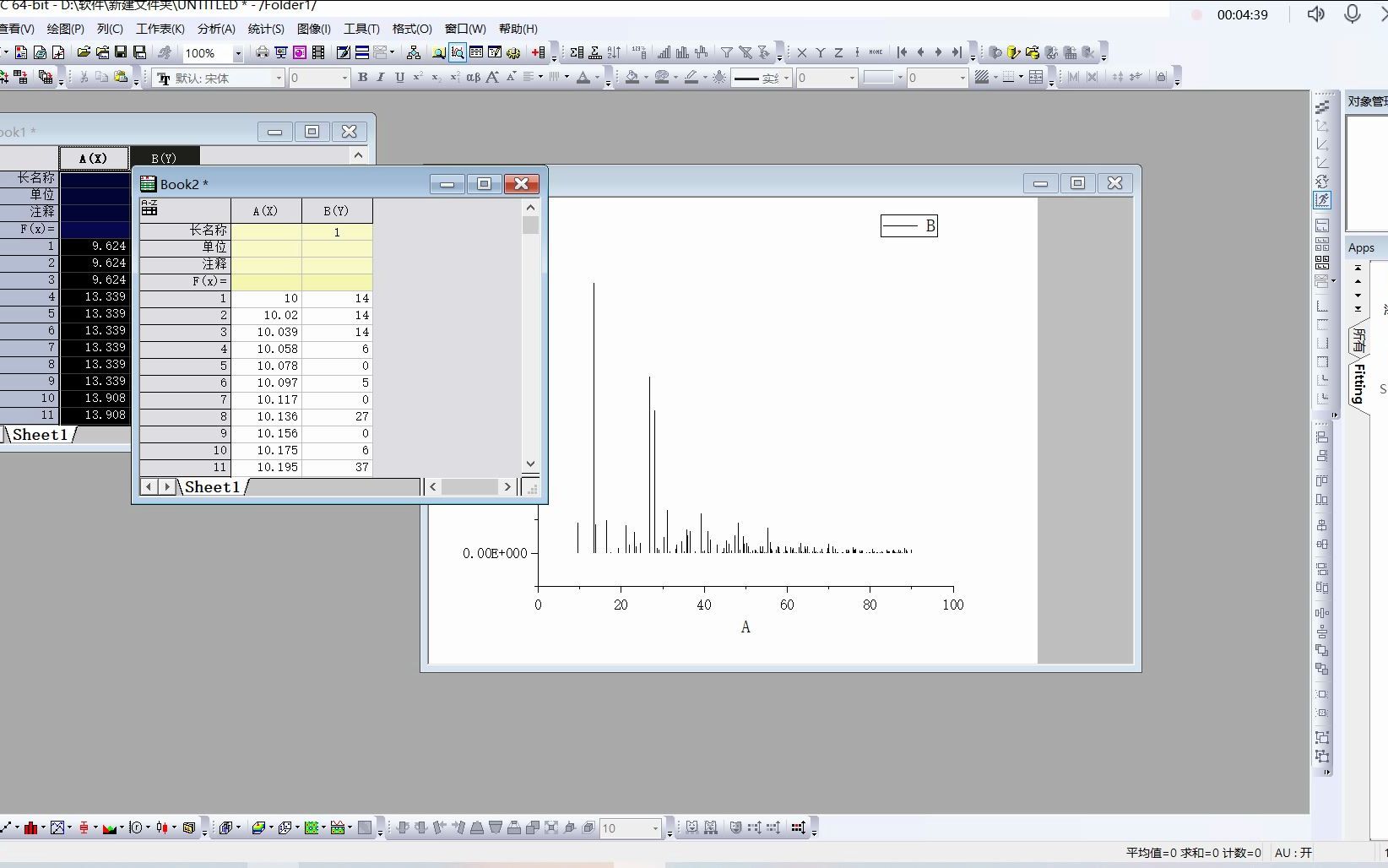1388x868 pixels.
Task: Toggle Underline text formatting
Action: coord(399,78)
